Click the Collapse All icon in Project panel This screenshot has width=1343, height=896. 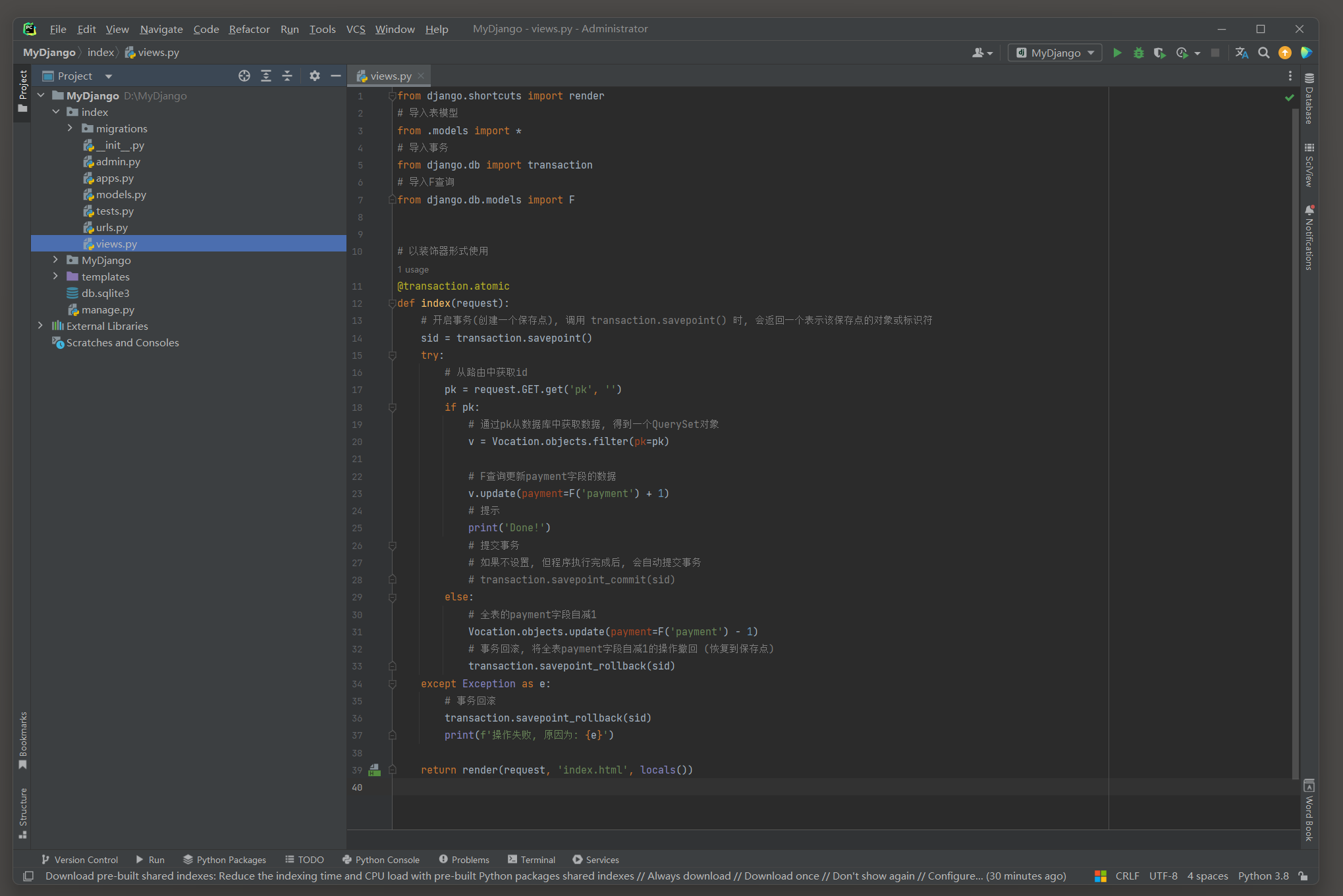point(287,76)
